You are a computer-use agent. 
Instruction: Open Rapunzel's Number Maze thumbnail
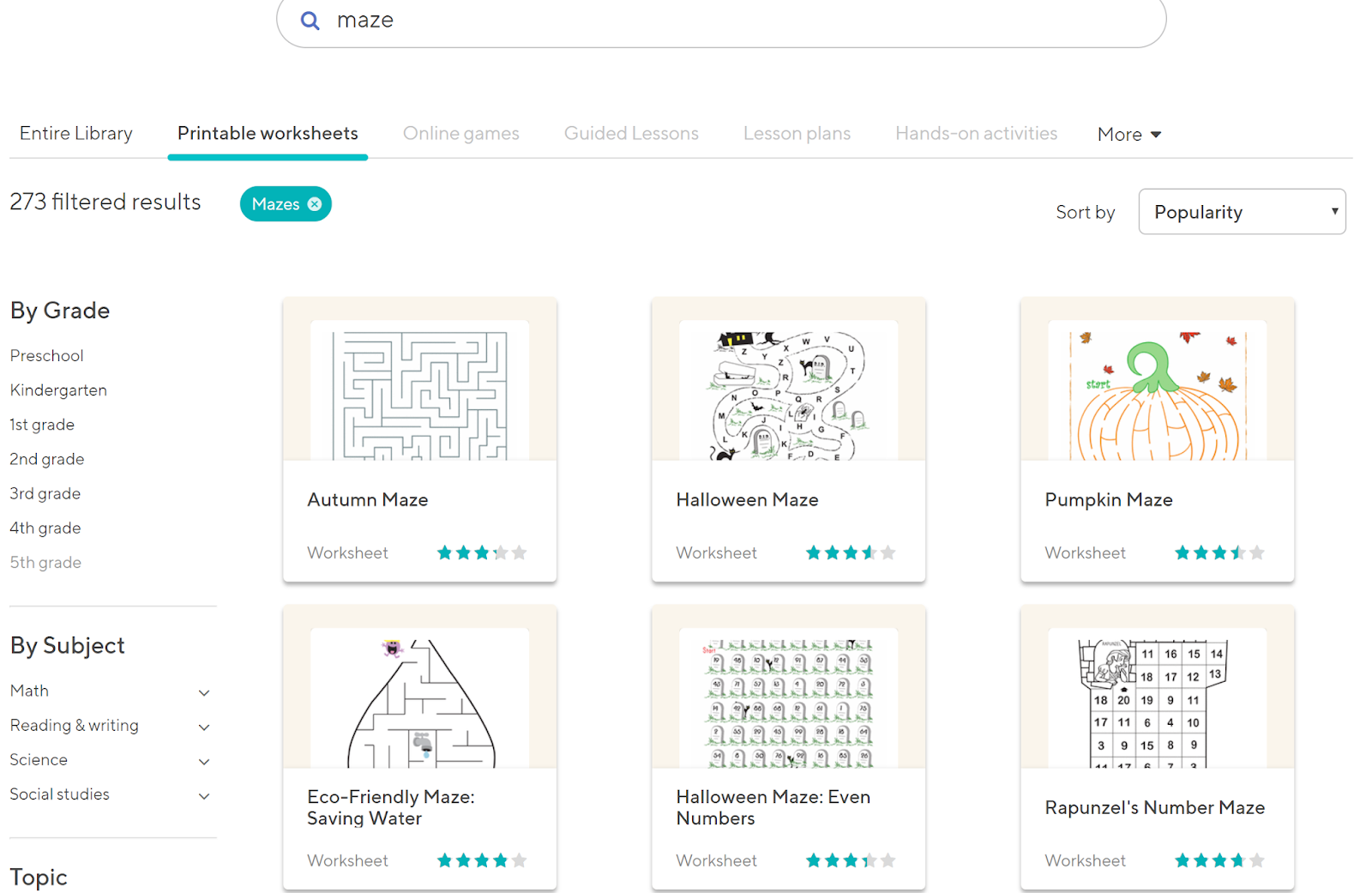[x=1157, y=698]
